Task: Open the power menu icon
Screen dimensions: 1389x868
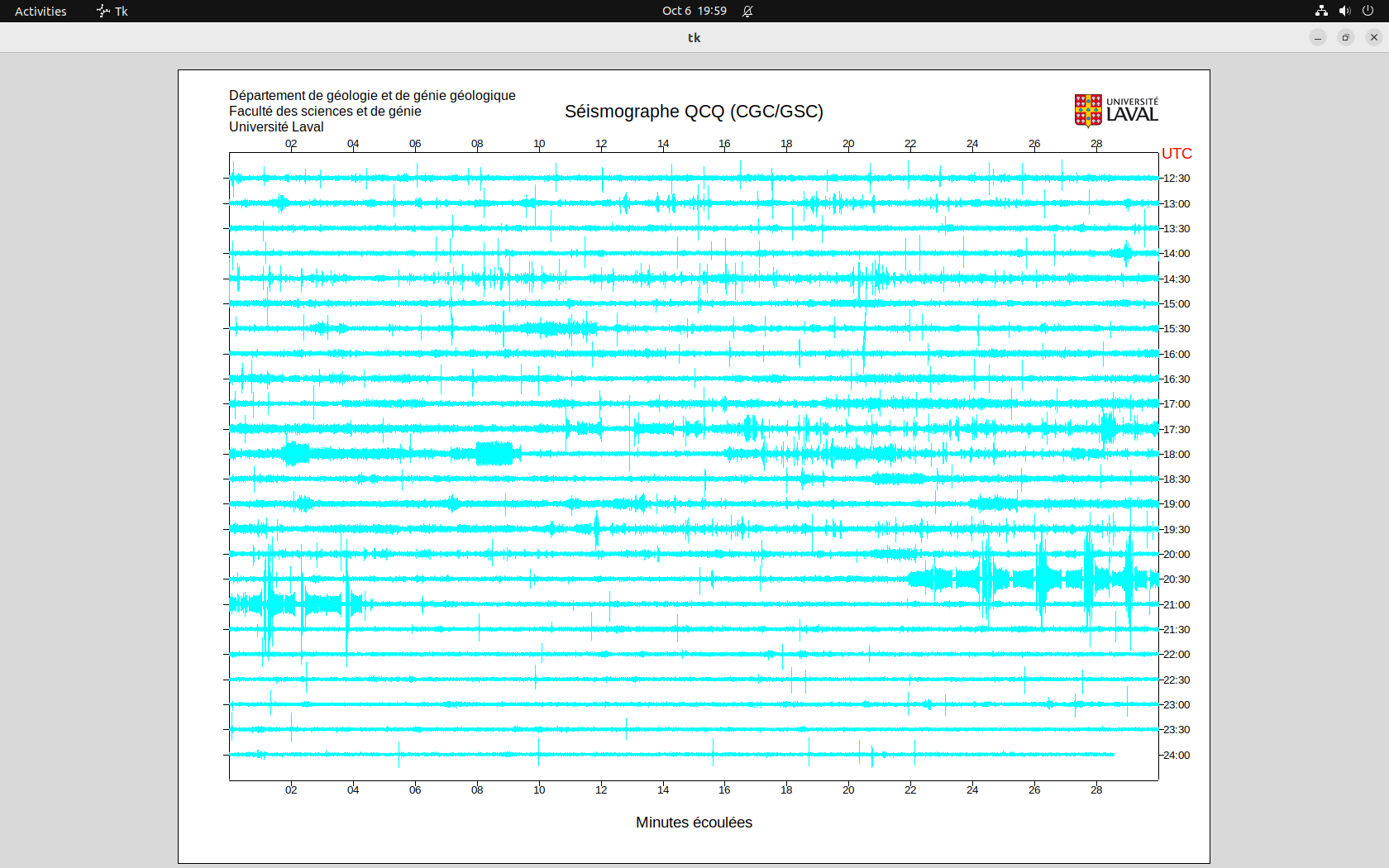Action: [1368, 11]
